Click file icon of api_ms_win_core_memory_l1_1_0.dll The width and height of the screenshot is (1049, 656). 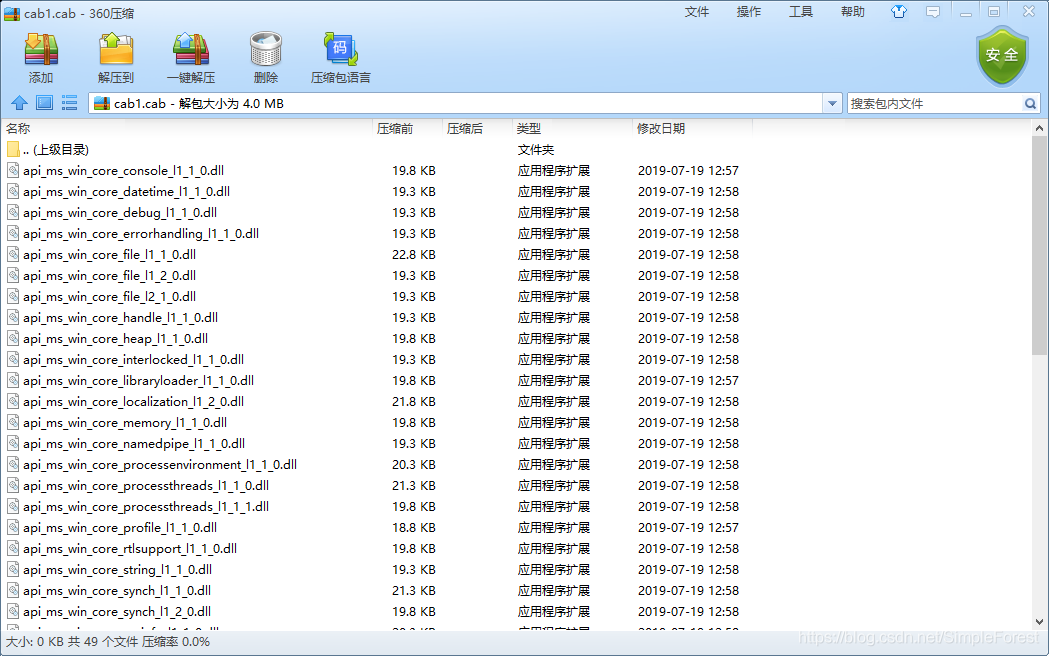click(x=13, y=423)
